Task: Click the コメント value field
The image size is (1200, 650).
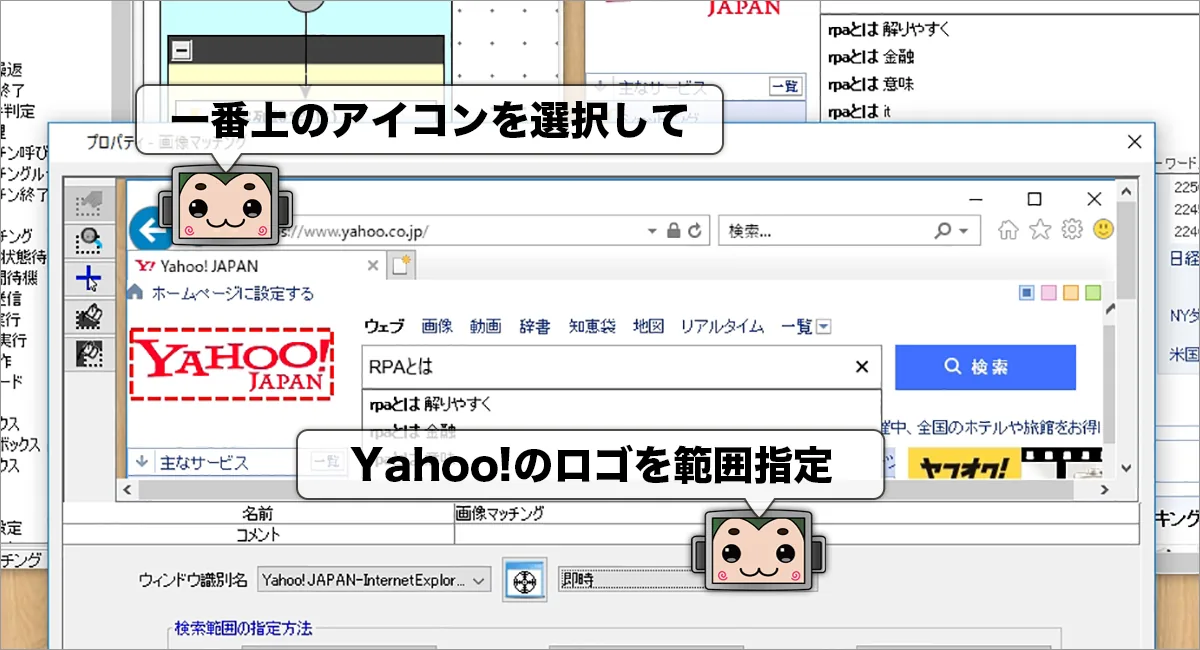Action: coord(797,534)
